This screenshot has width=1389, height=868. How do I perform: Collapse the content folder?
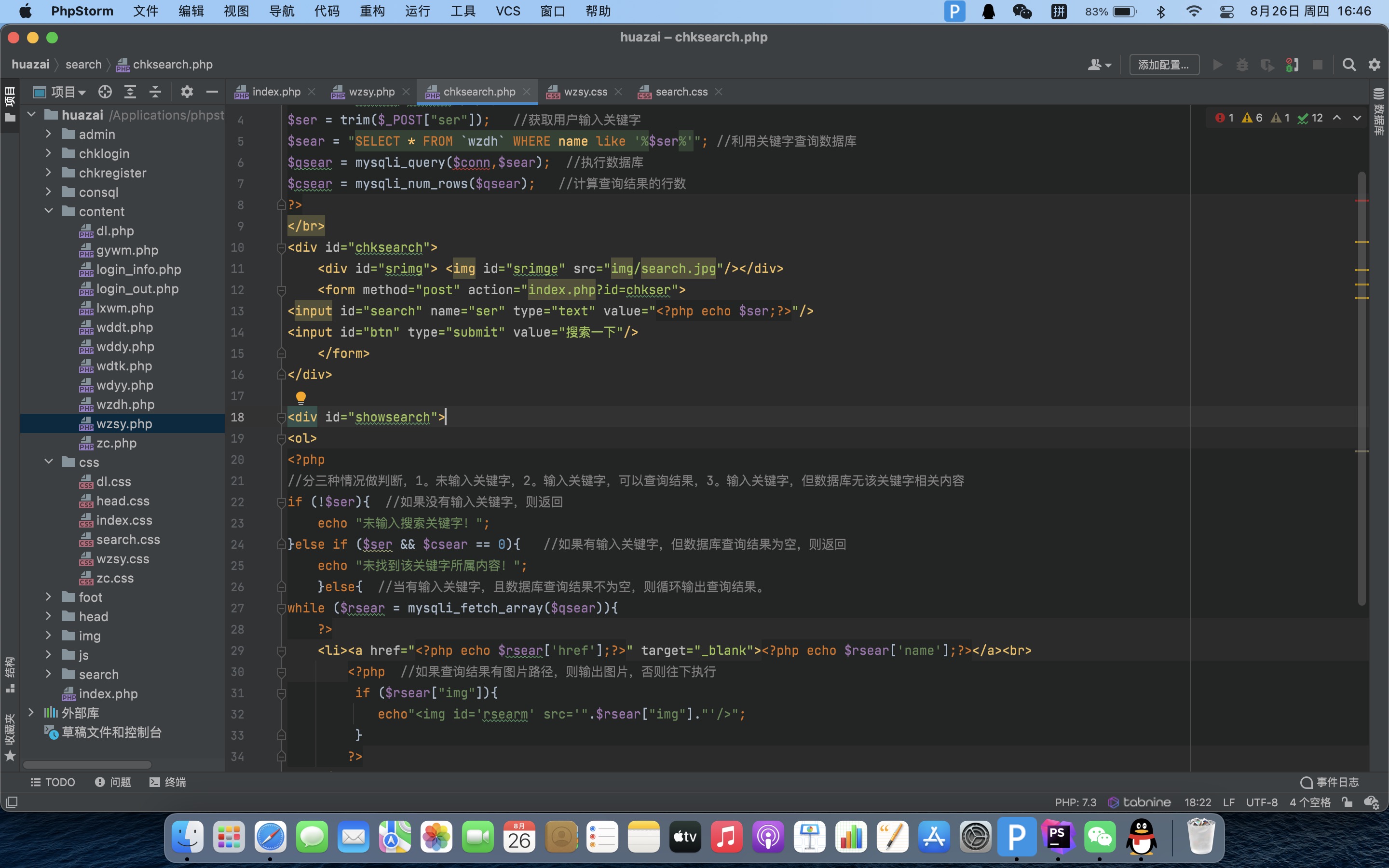click(x=48, y=211)
